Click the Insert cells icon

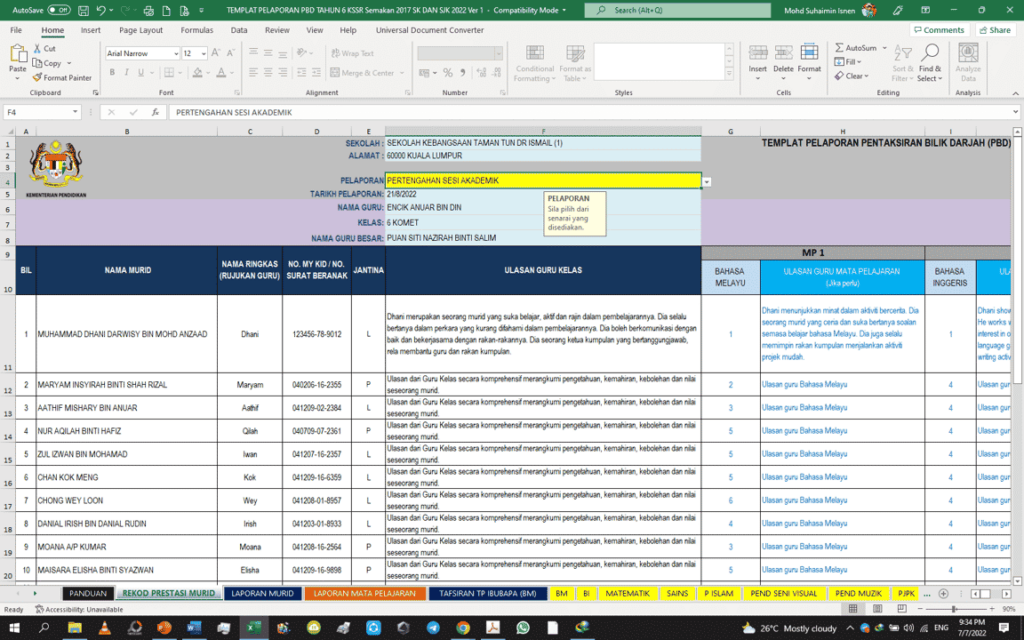(758, 57)
